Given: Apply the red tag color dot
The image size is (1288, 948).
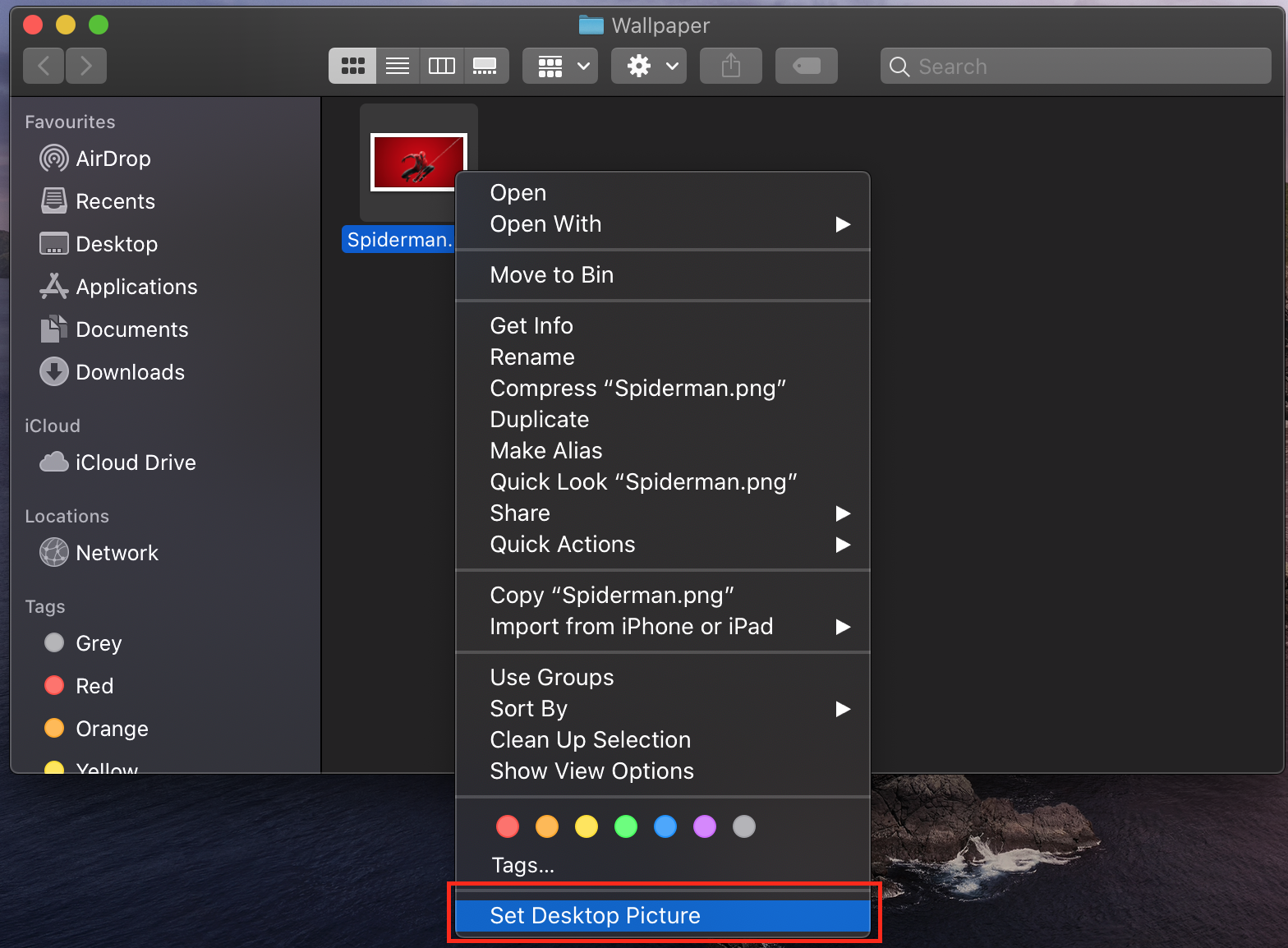Looking at the screenshot, I should tap(508, 826).
